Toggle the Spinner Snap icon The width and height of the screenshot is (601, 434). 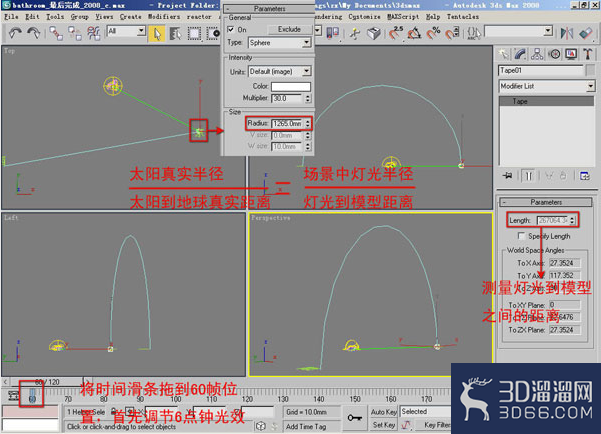[x=452, y=33]
